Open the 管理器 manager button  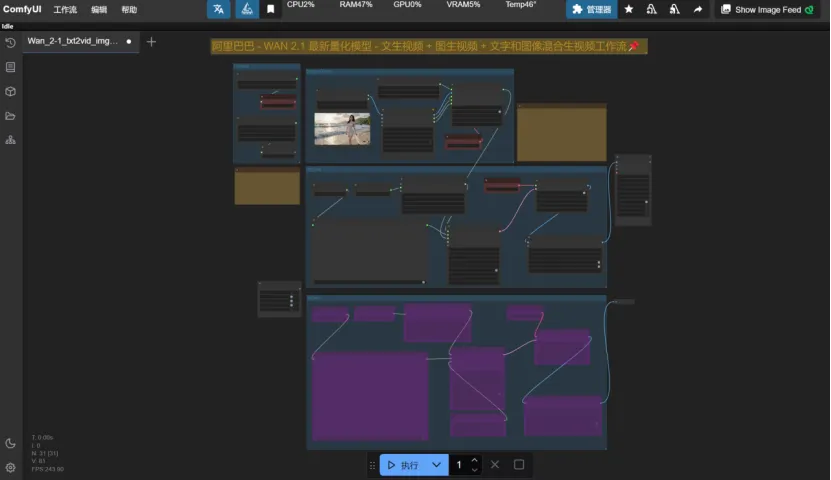click(591, 9)
